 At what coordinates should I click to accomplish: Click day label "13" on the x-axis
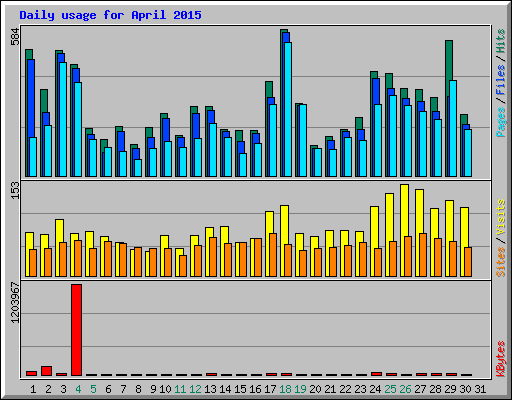[210, 389]
